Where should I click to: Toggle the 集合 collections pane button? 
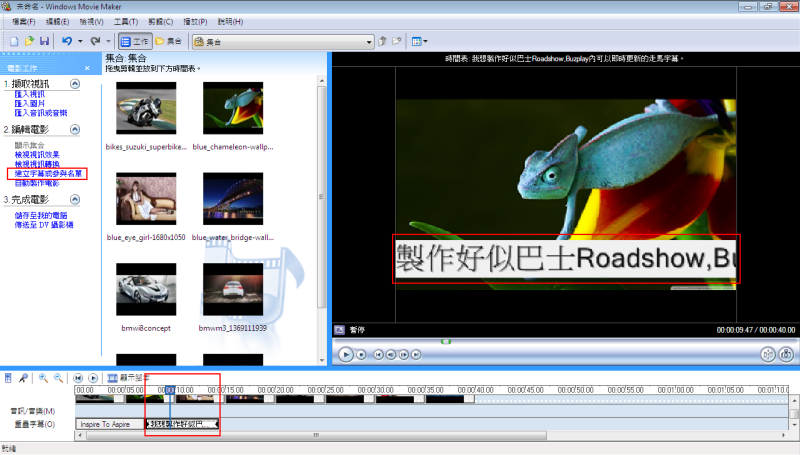pyautogui.click(x=169, y=41)
